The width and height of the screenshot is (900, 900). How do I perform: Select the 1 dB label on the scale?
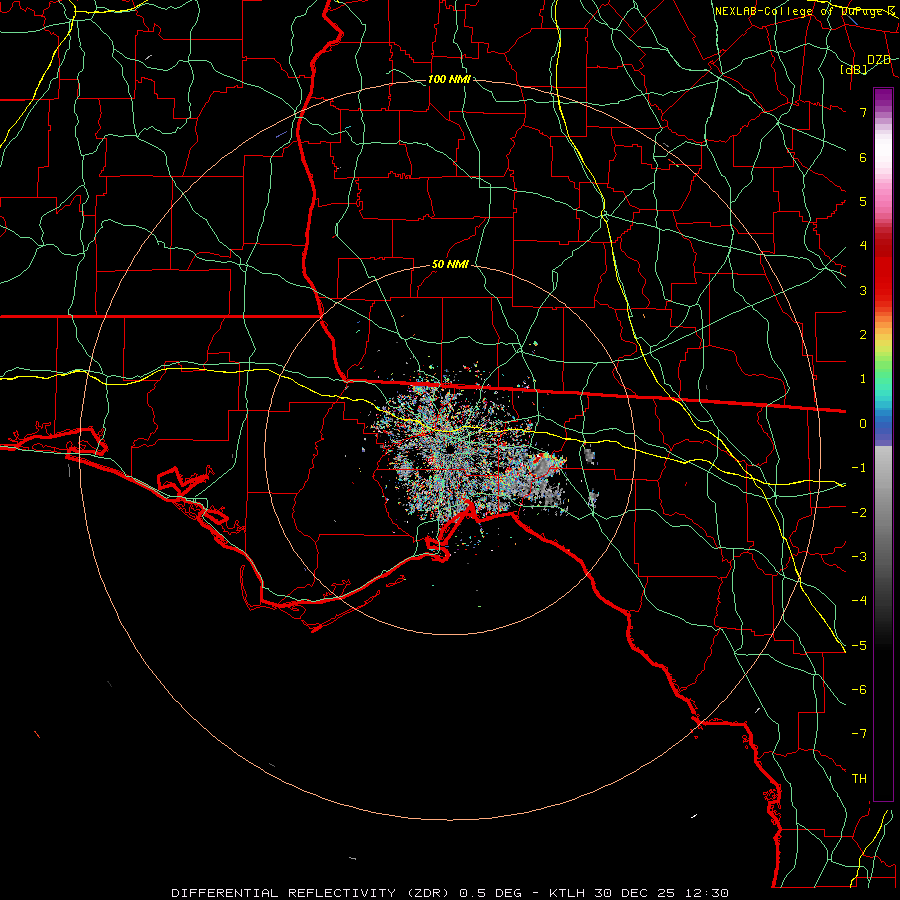[863, 379]
